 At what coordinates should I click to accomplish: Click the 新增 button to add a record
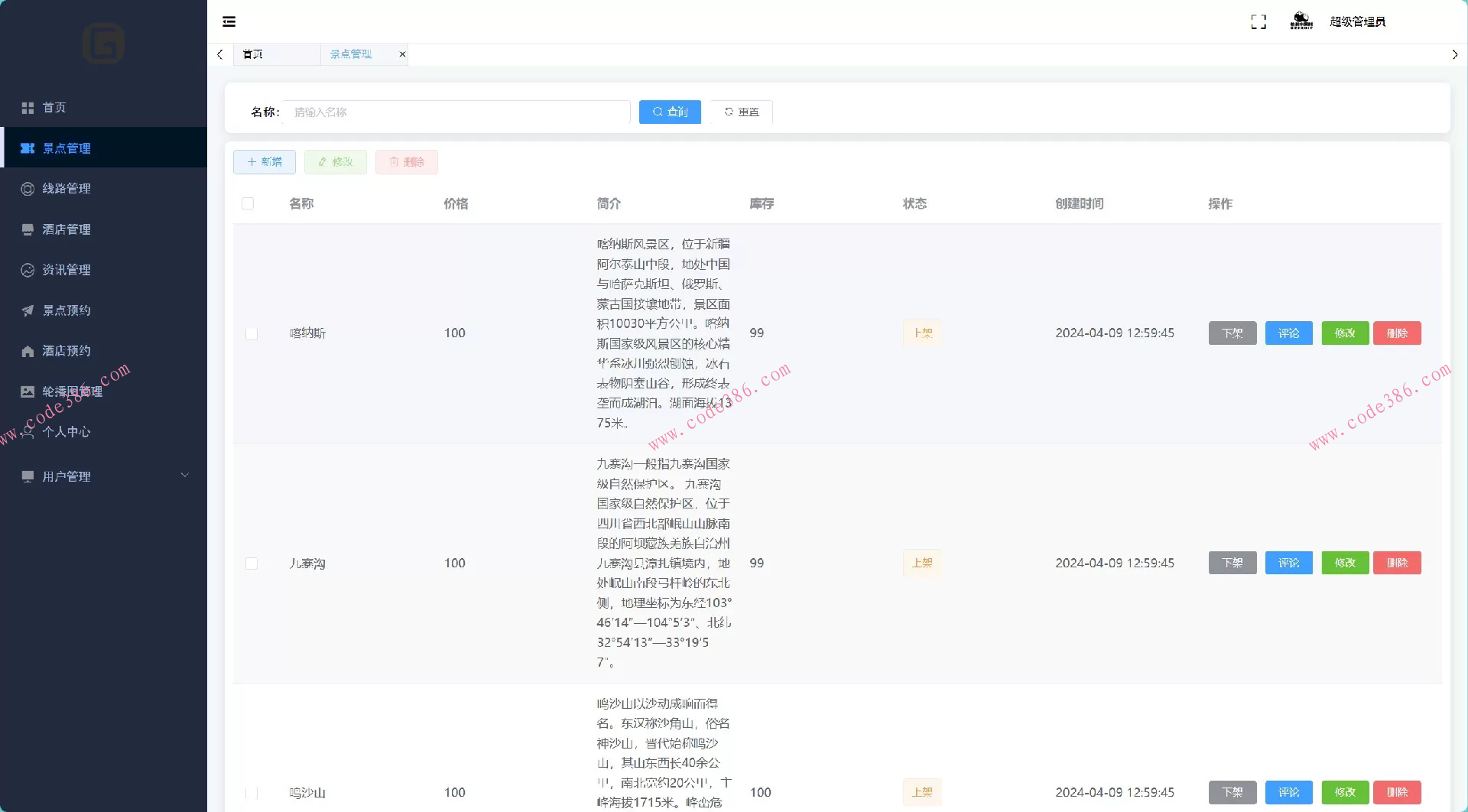pos(264,161)
